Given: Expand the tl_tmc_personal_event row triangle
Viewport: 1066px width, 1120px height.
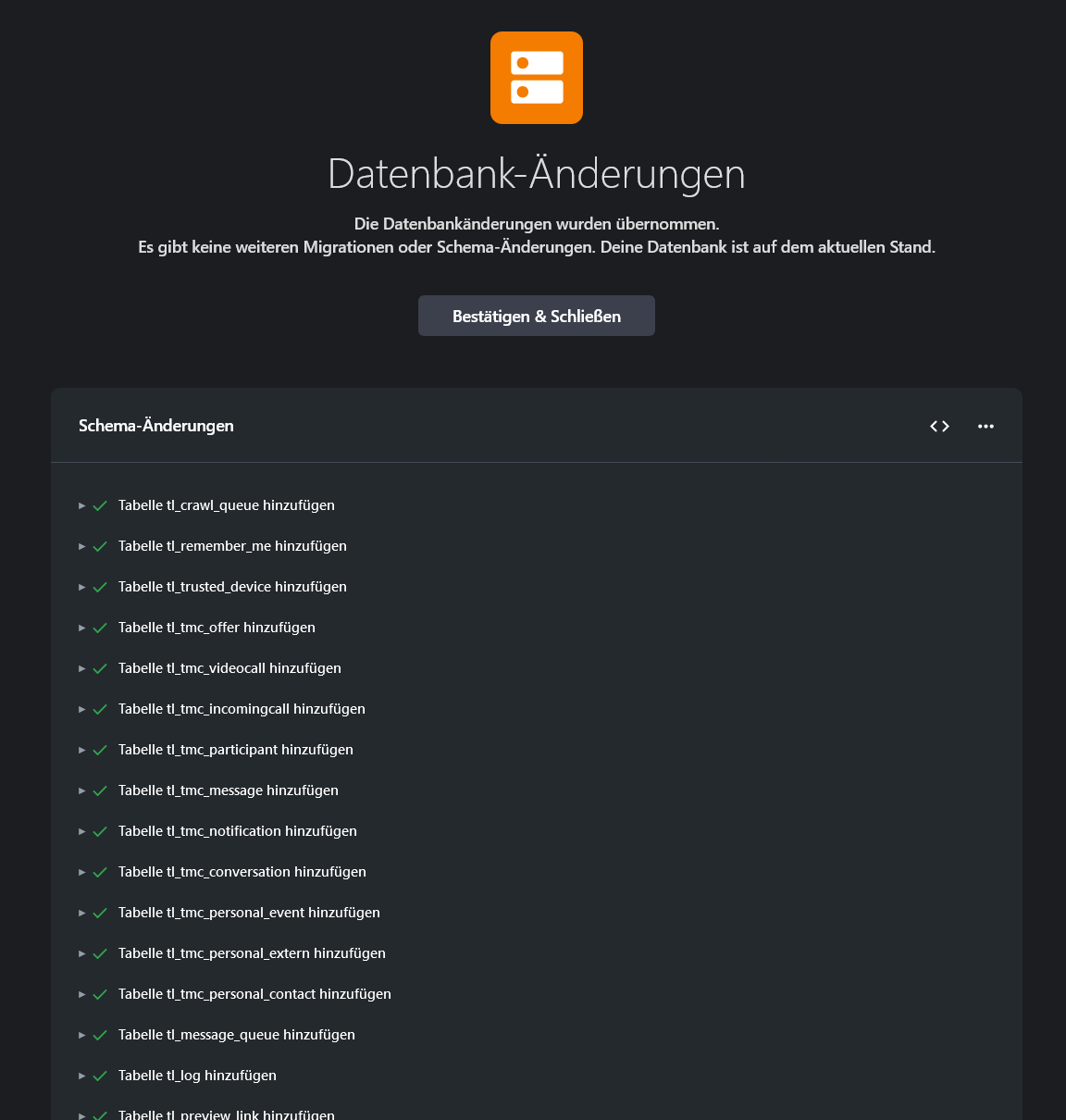Looking at the screenshot, I should (82, 913).
